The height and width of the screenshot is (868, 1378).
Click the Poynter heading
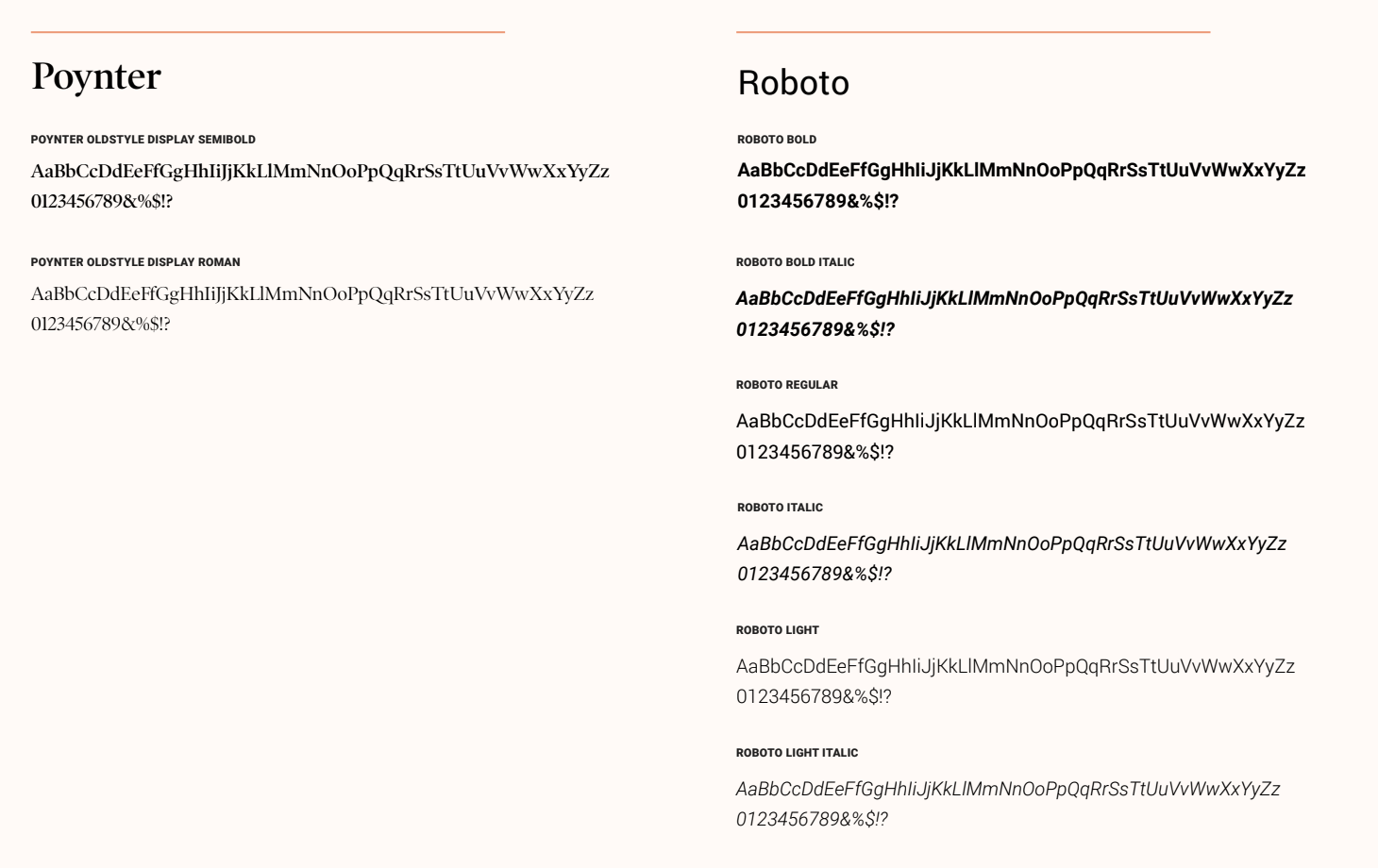[x=96, y=76]
